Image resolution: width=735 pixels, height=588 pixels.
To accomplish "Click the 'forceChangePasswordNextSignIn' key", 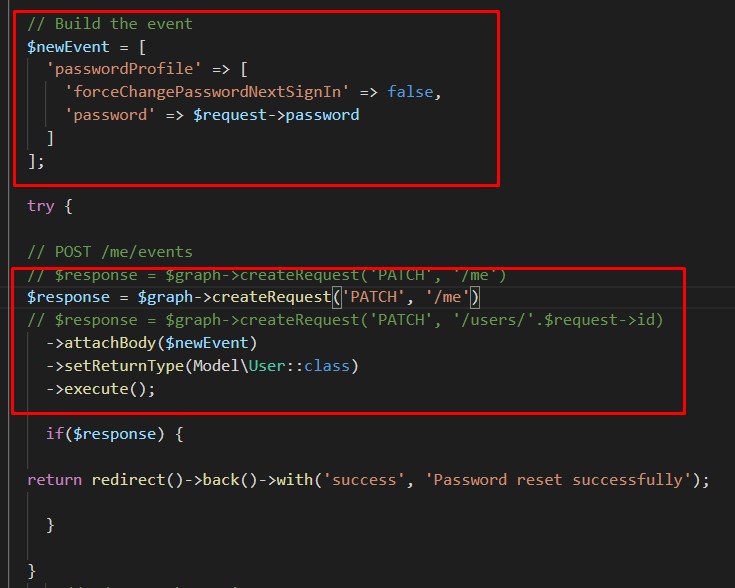I will 207,92.
